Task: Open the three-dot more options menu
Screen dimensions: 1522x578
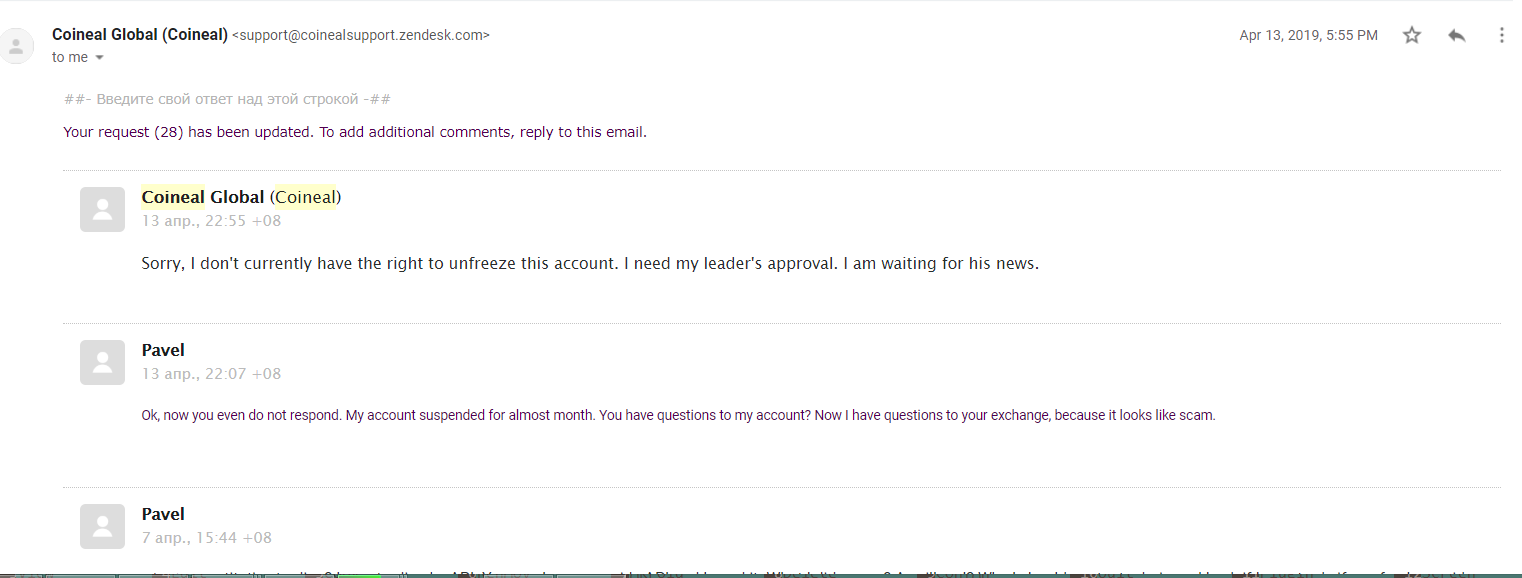Action: (x=1501, y=35)
